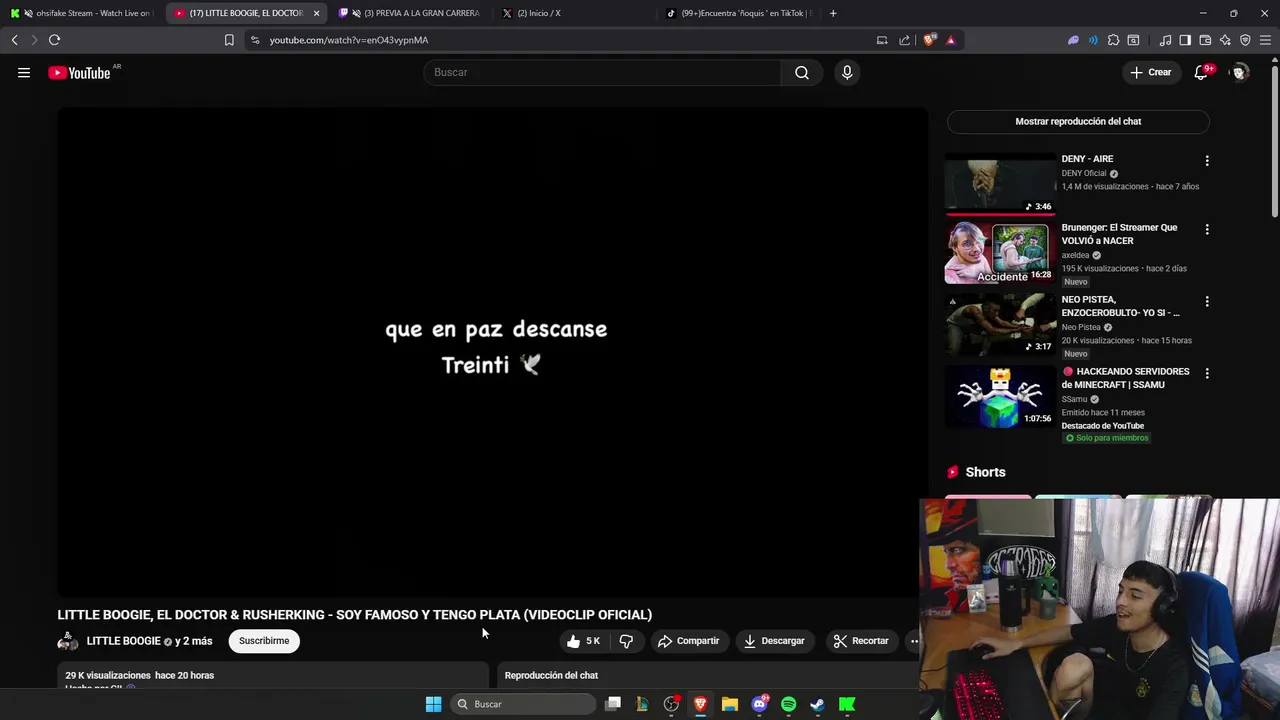Switch to the TikTok ñoquis tab
The height and width of the screenshot is (720, 1280).
[x=740, y=13]
